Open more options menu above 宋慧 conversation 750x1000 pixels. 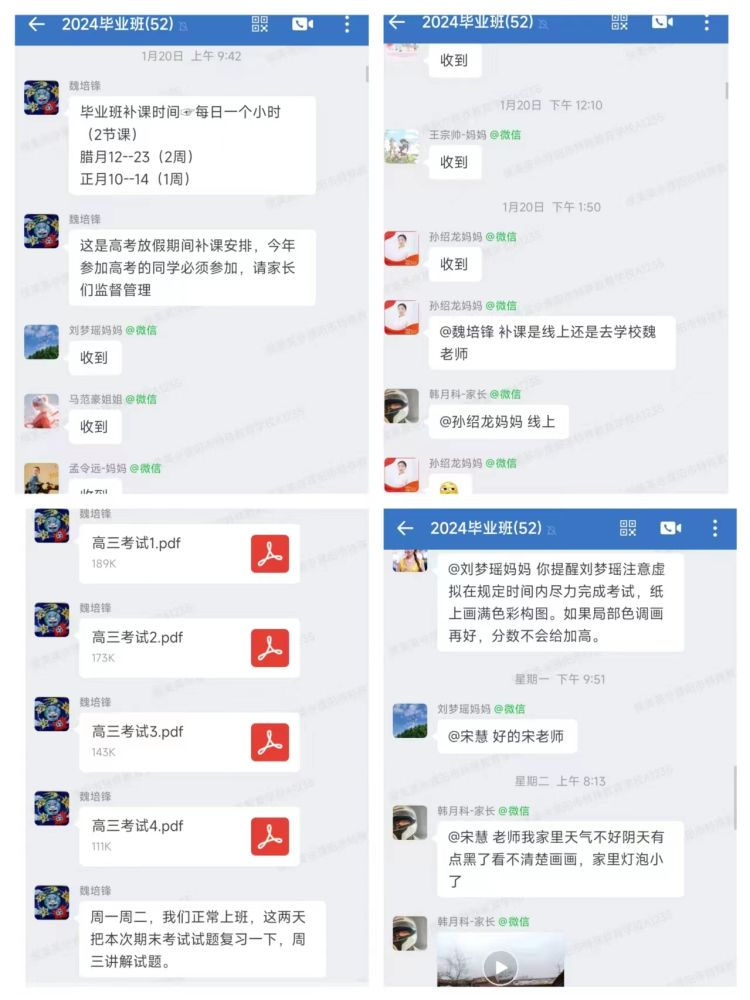click(715, 528)
